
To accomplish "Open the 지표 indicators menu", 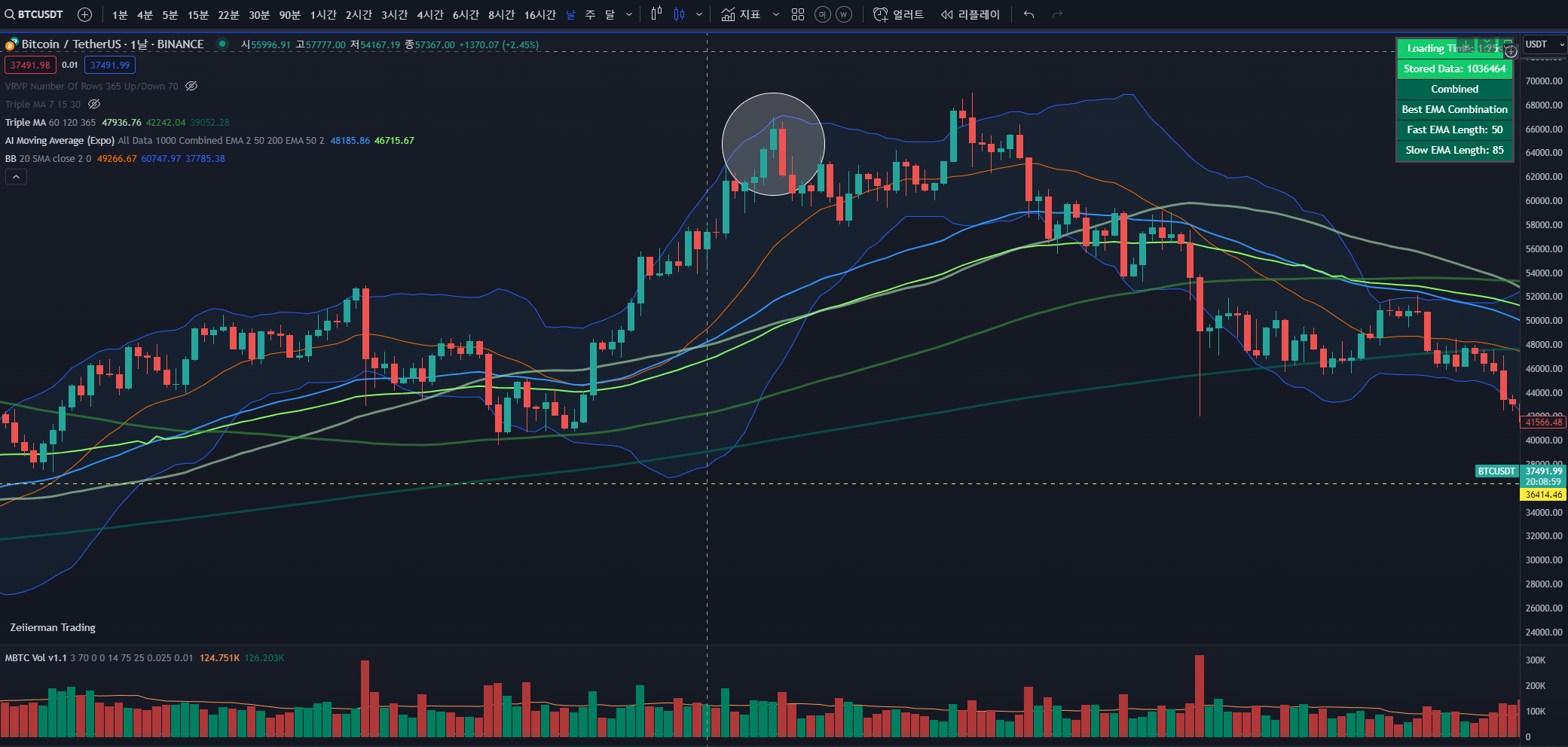I will [741, 14].
